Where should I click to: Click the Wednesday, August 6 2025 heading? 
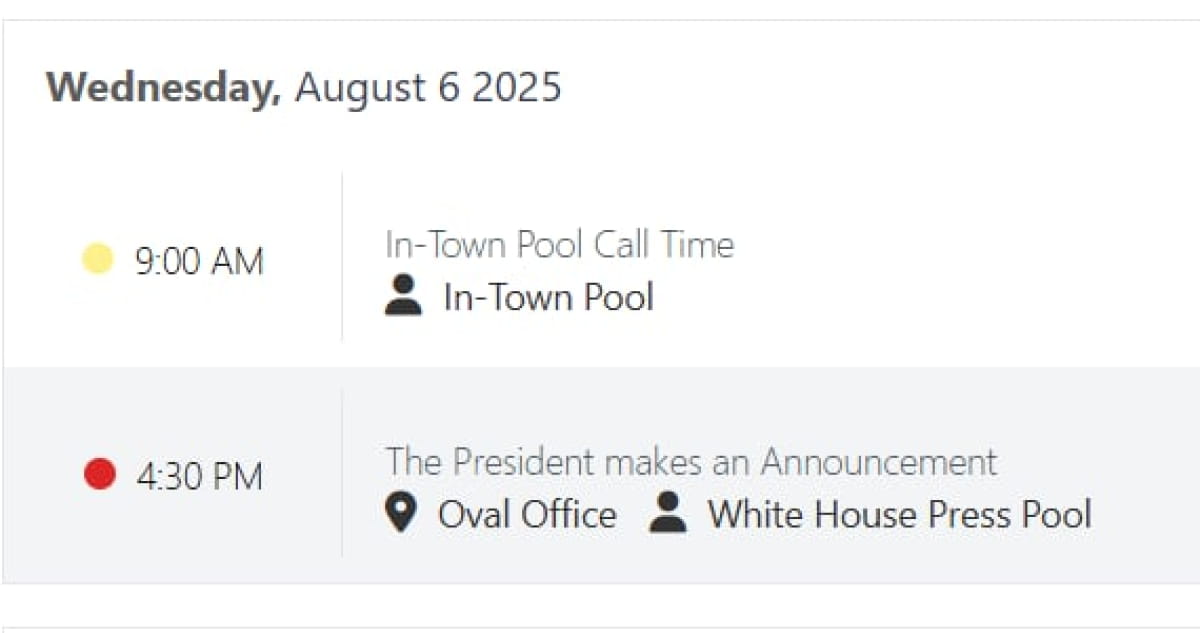click(x=304, y=87)
